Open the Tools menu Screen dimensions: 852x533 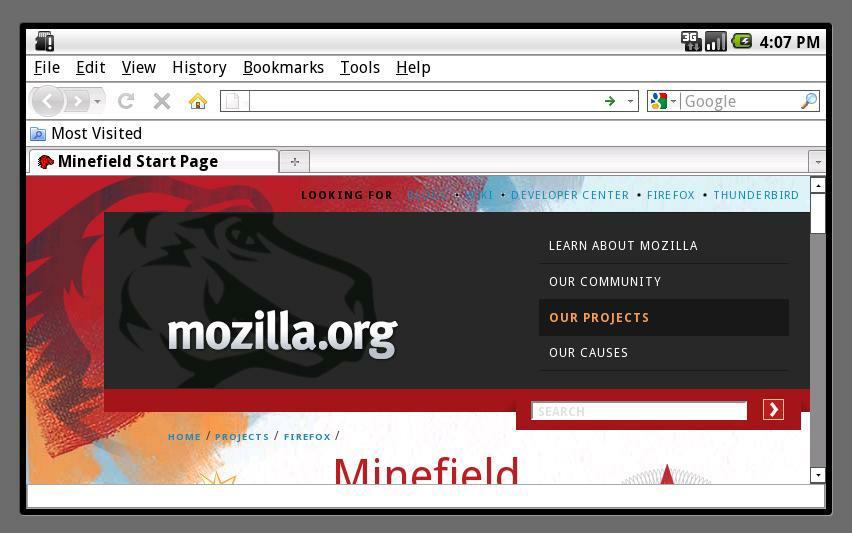pyautogui.click(x=360, y=67)
